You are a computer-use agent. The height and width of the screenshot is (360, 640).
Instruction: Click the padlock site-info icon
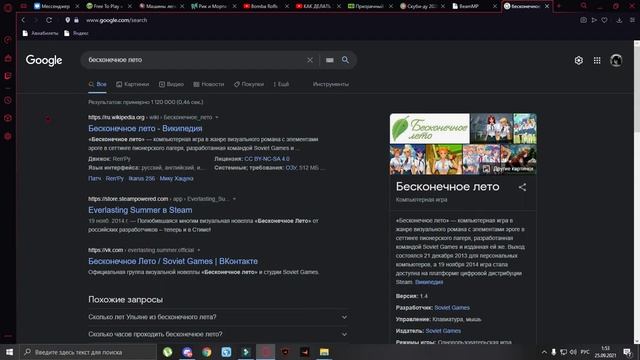coord(76,20)
